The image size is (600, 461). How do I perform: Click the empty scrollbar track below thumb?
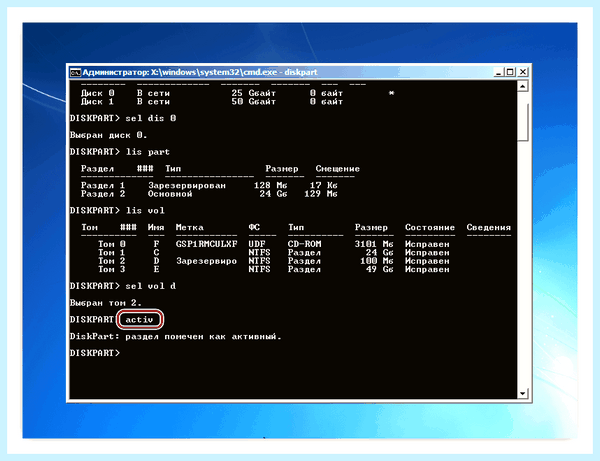pyautogui.click(x=523, y=264)
